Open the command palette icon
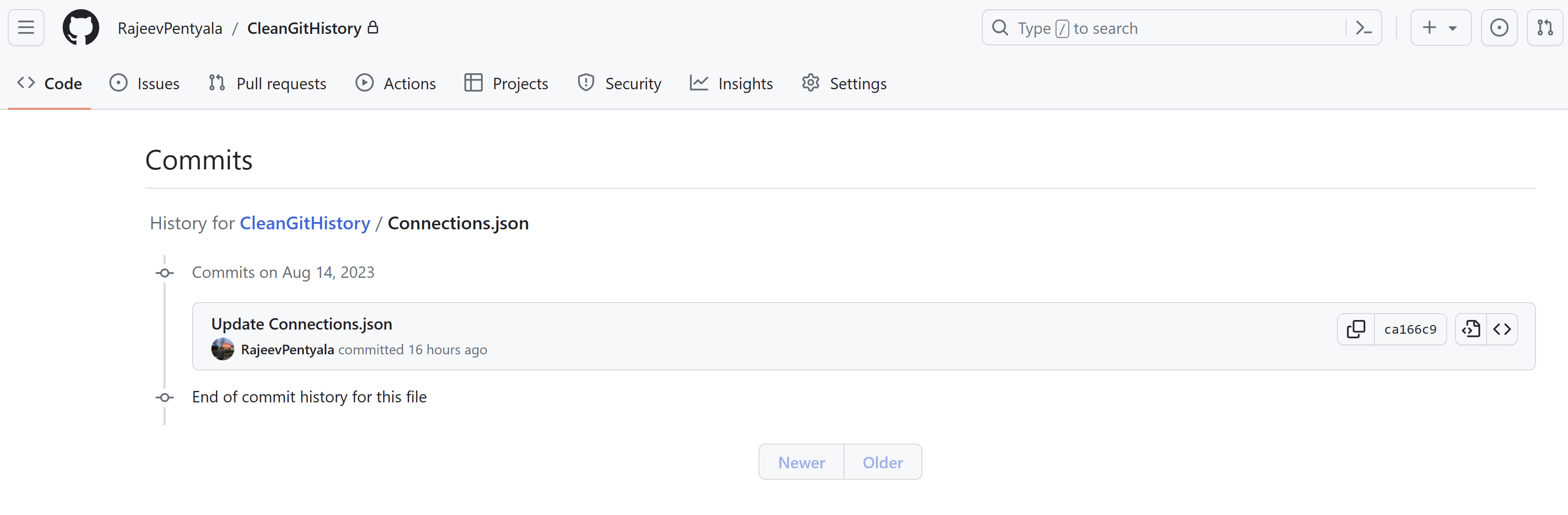 coord(1363,28)
